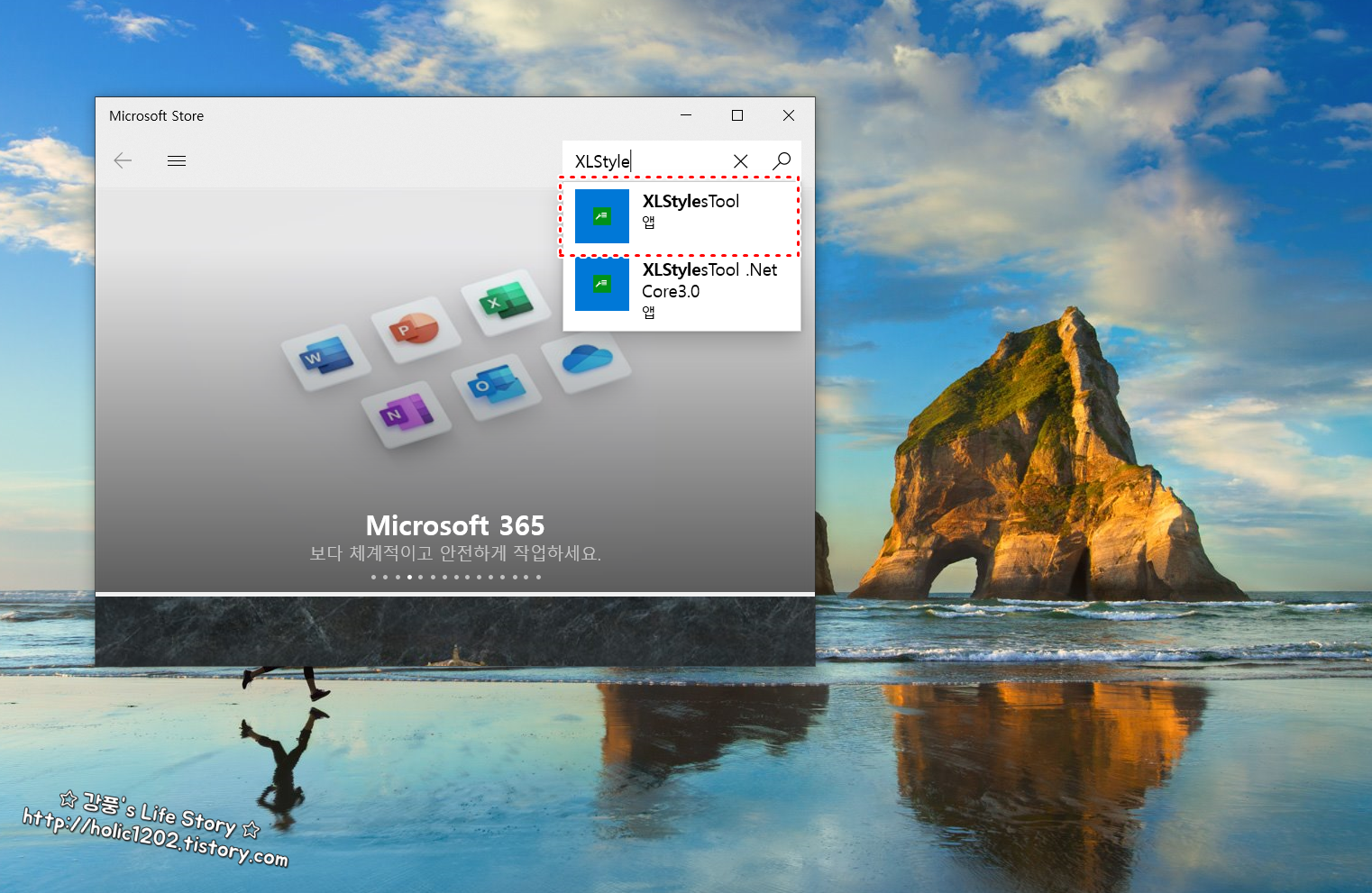Viewport: 1372px width, 893px height.
Task: Minimize the Microsoft Store window
Action: [686, 115]
